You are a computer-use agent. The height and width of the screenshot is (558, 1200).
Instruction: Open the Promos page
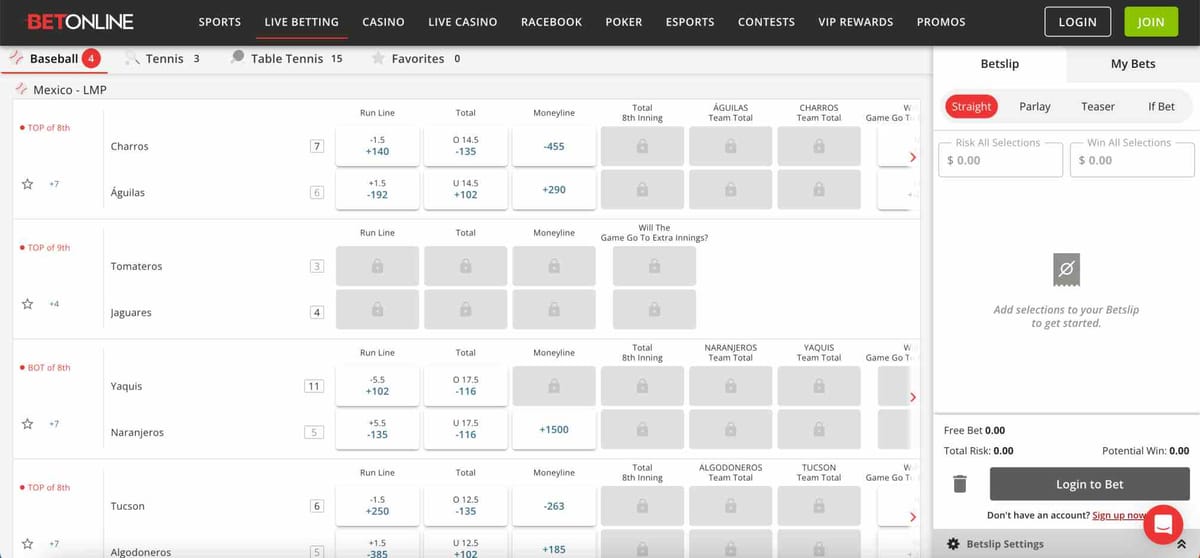click(941, 22)
